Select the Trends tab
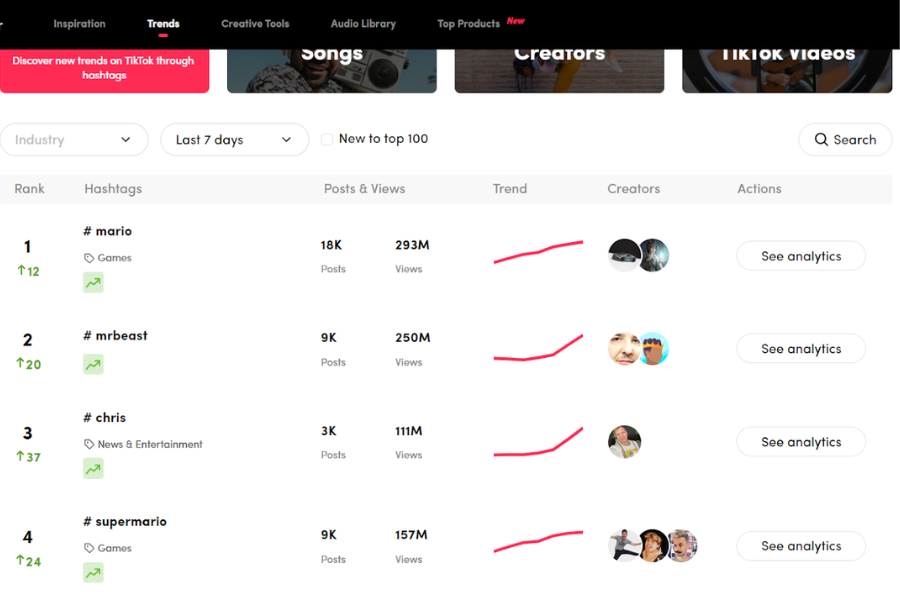 click(163, 24)
